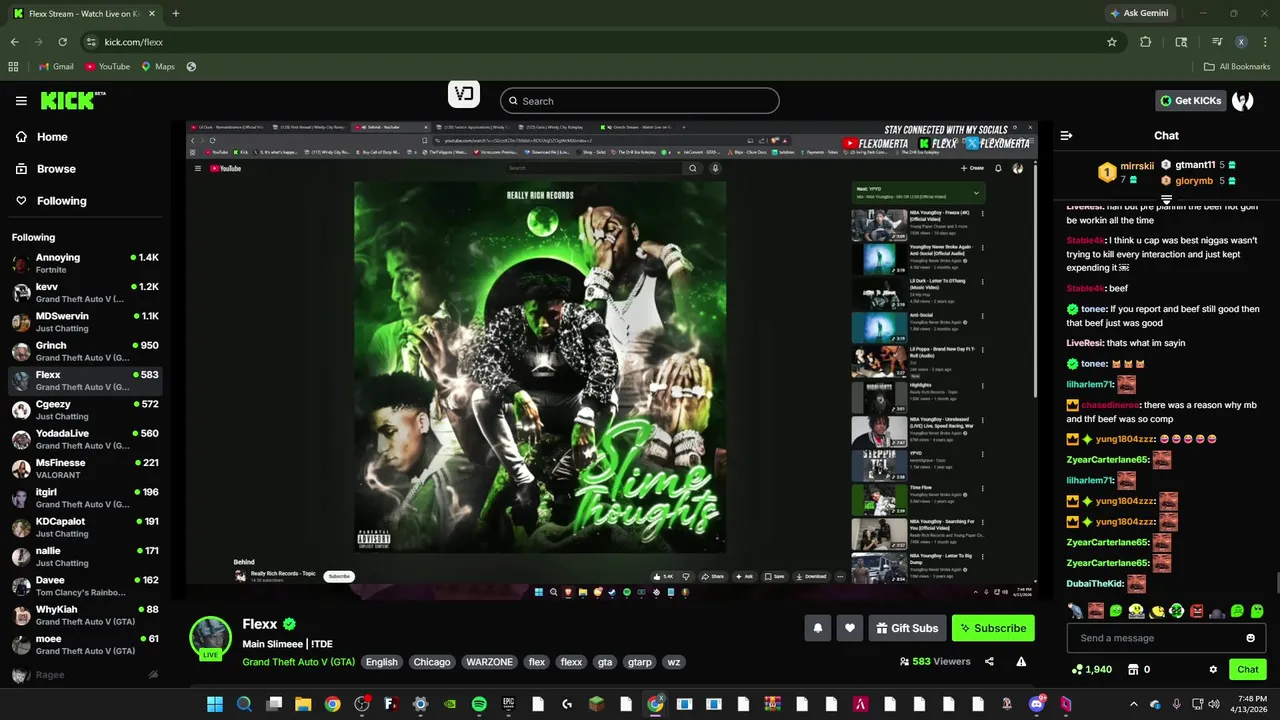Open the Grand Theft Auto V (GTA) category link

pyautogui.click(x=298, y=662)
